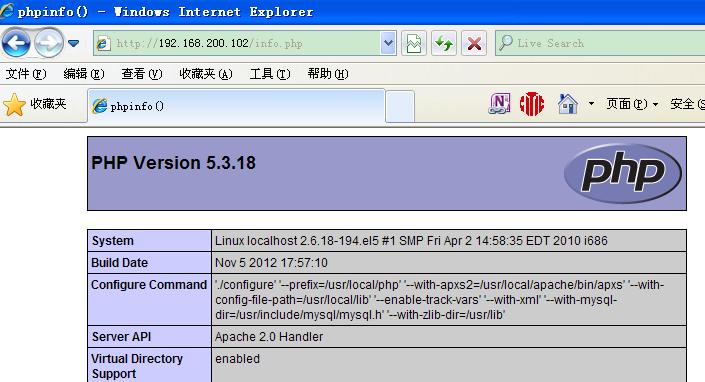705x382 pixels.
Task: Click the Build Date row label
Action: 119,263
